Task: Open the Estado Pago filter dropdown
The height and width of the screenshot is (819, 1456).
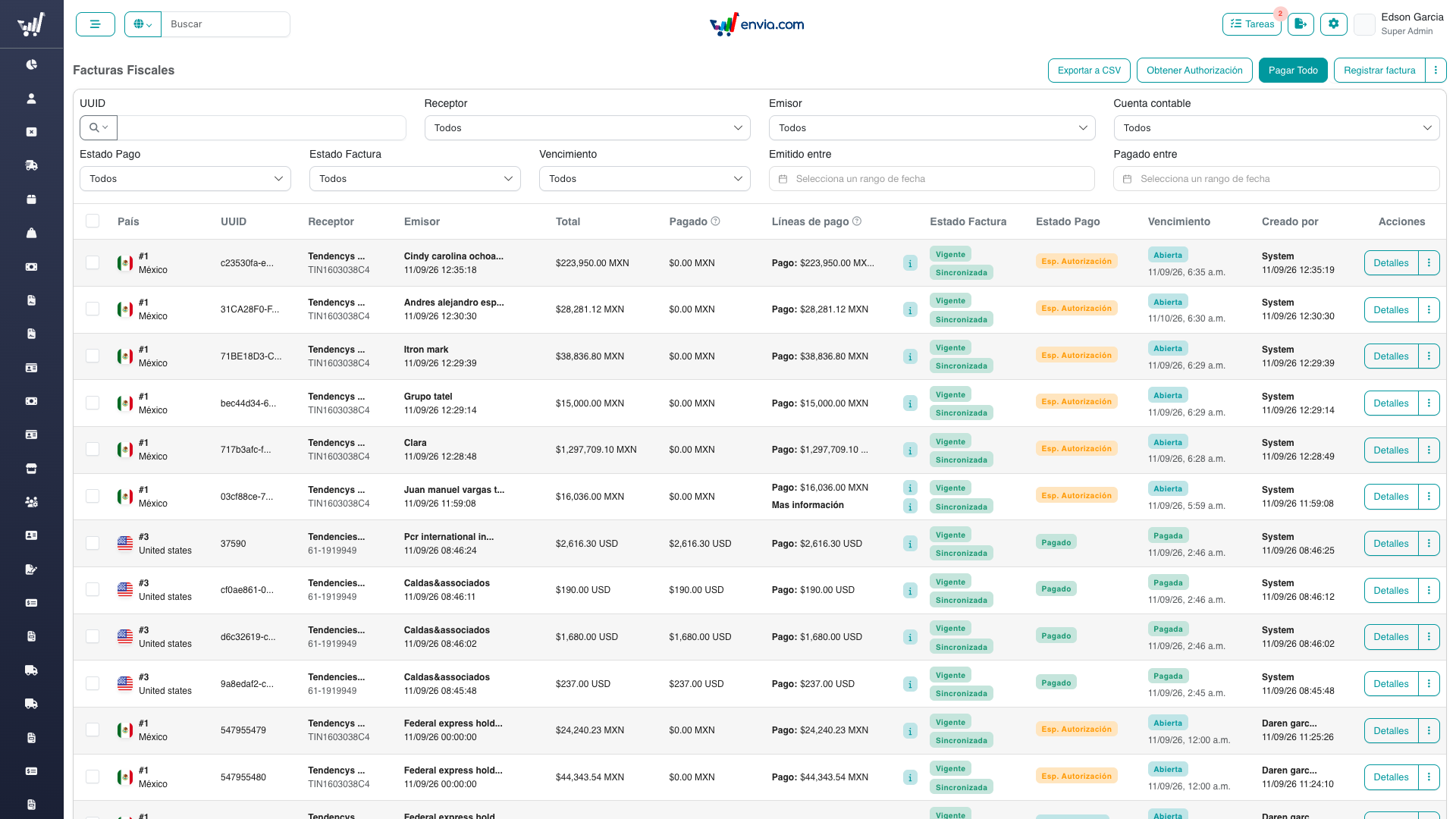Action: click(x=185, y=179)
